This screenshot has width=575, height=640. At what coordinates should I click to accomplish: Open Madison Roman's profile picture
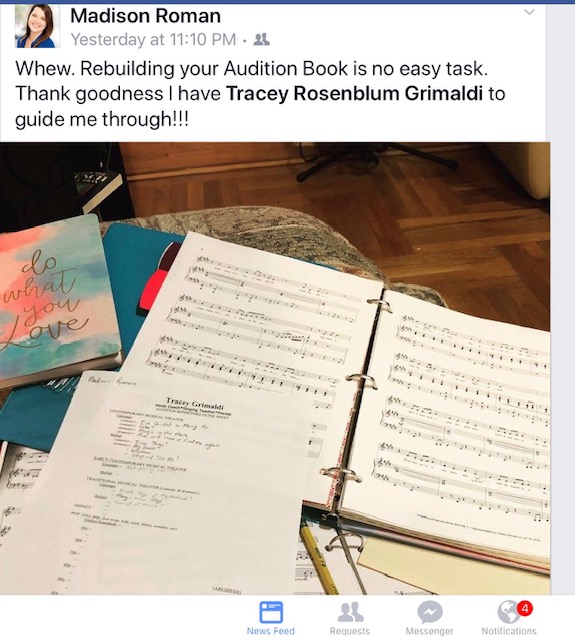pyautogui.click(x=37, y=26)
